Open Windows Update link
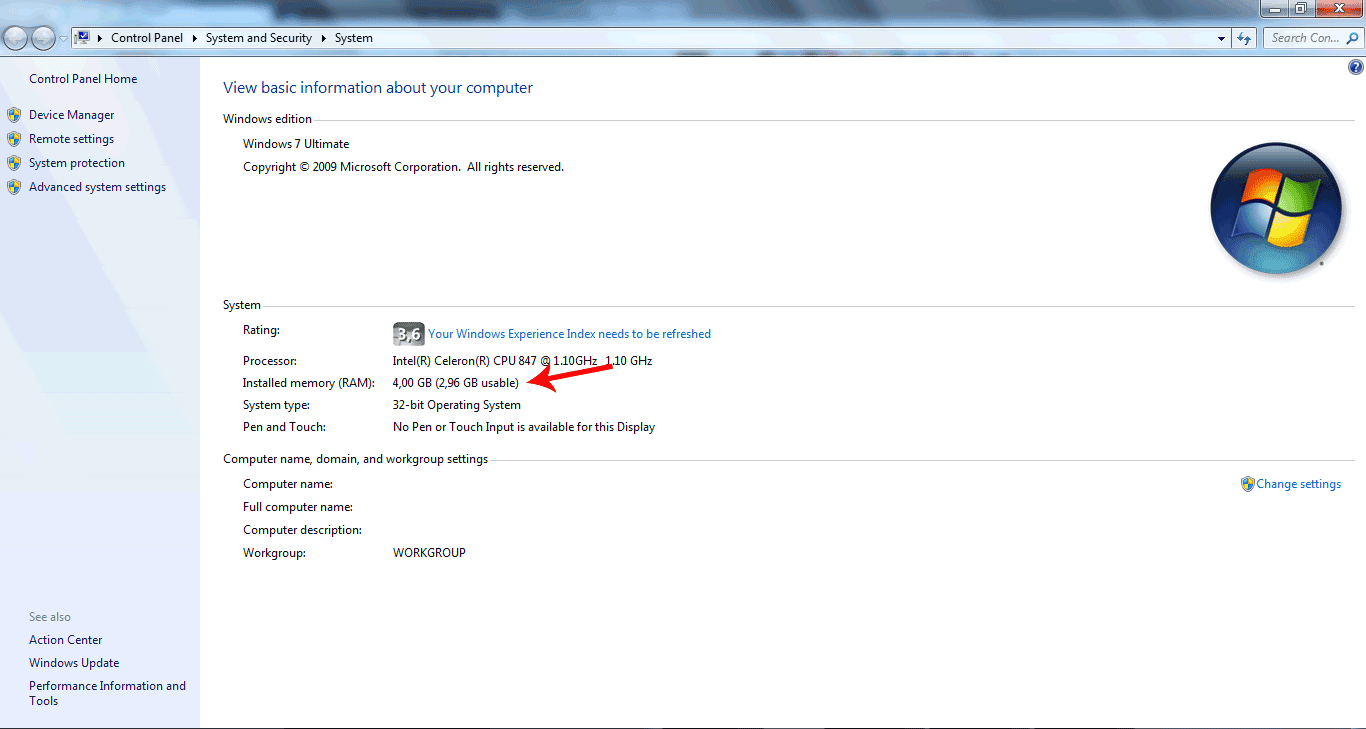1366x729 pixels. click(x=74, y=663)
